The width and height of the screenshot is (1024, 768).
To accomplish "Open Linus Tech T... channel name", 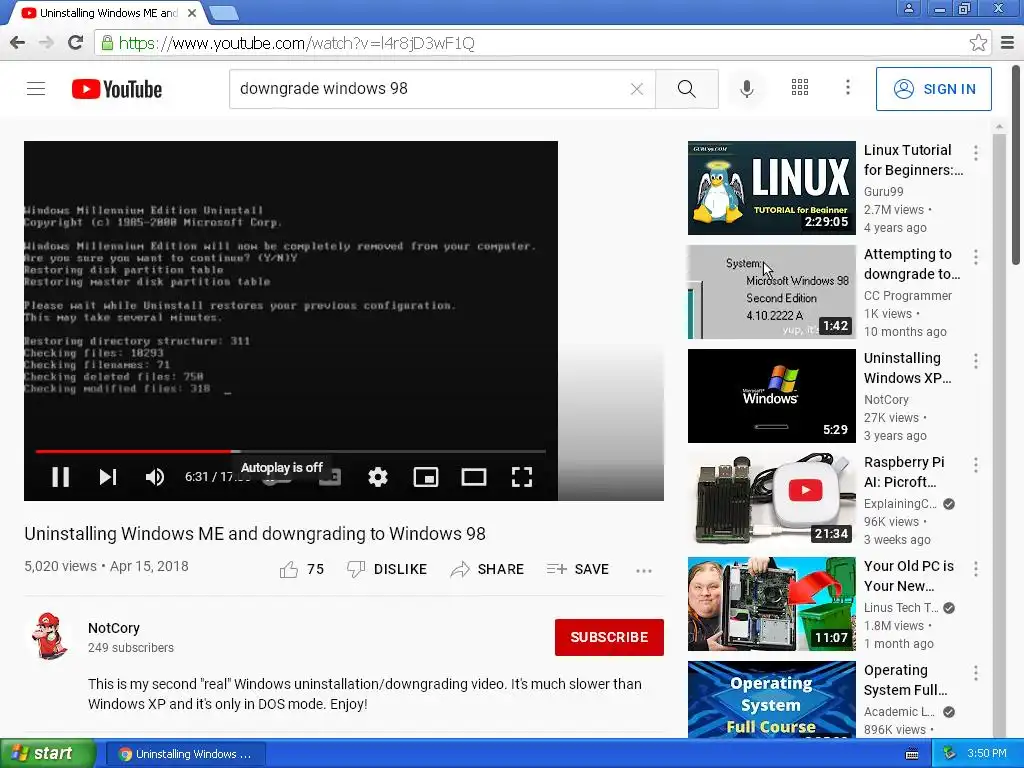I will pyautogui.click(x=901, y=608).
